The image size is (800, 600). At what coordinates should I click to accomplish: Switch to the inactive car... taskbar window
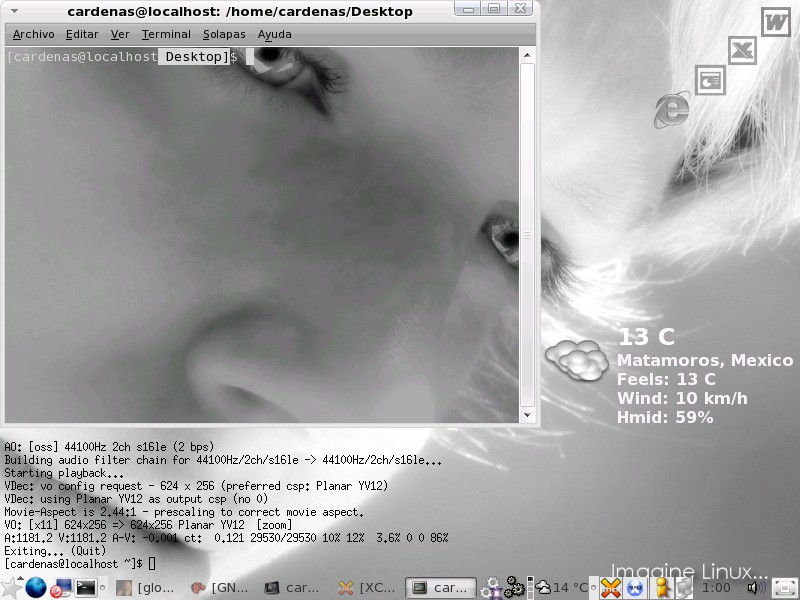tap(293, 588)
